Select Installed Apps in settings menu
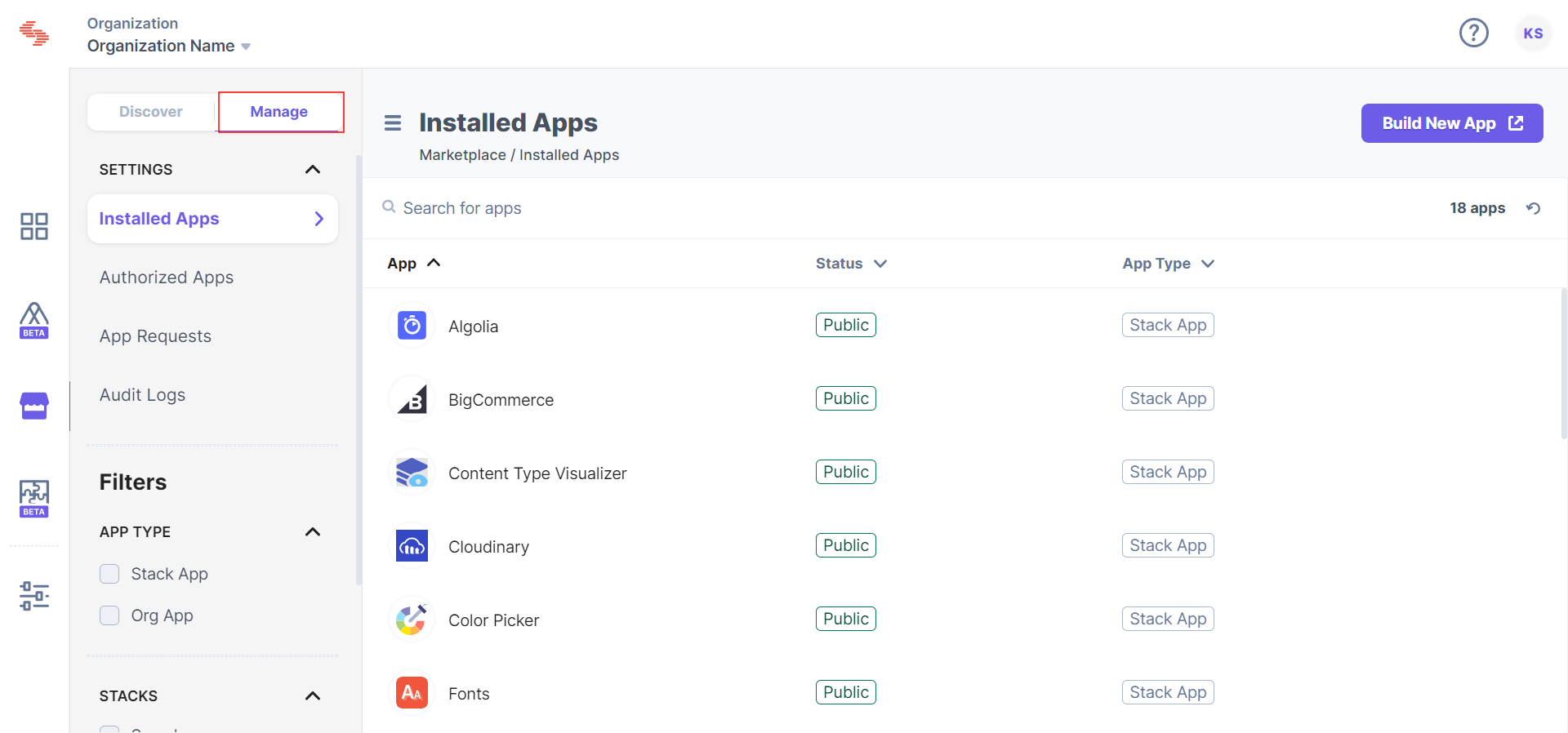 [212, 219]
